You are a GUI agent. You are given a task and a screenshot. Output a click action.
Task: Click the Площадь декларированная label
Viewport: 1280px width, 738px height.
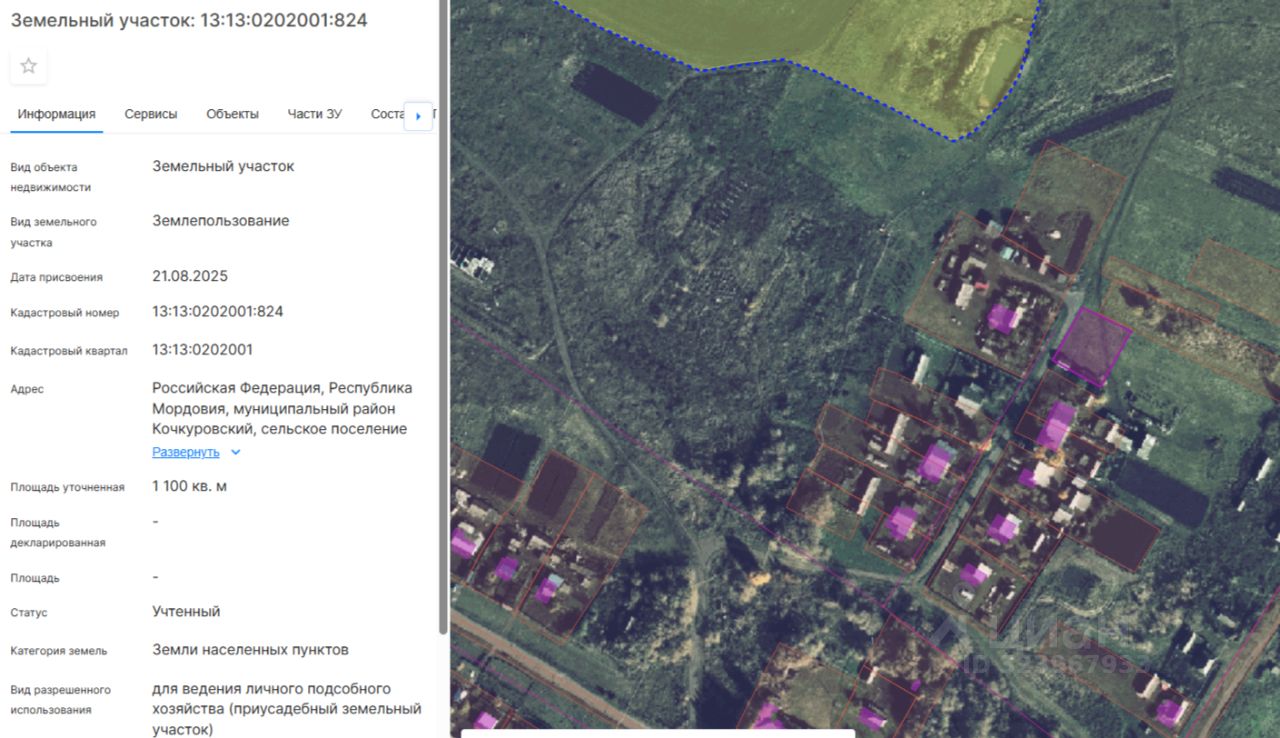[58, 532]
